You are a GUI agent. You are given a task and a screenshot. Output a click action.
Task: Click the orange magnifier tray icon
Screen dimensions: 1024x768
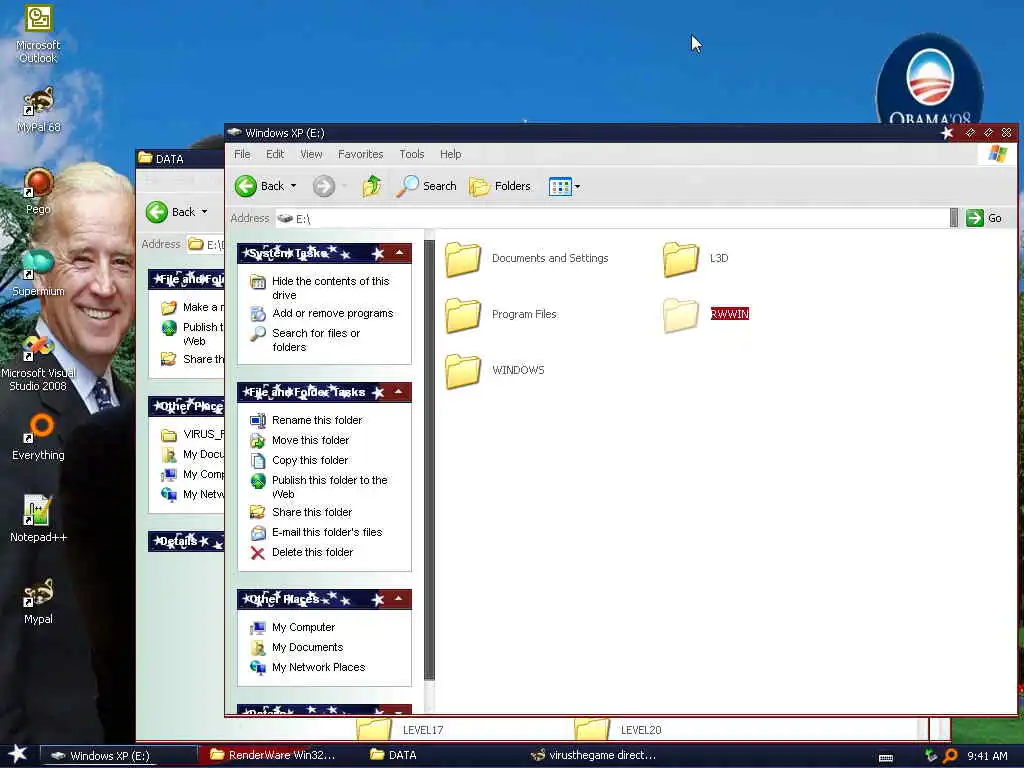(x=950, y=756)
